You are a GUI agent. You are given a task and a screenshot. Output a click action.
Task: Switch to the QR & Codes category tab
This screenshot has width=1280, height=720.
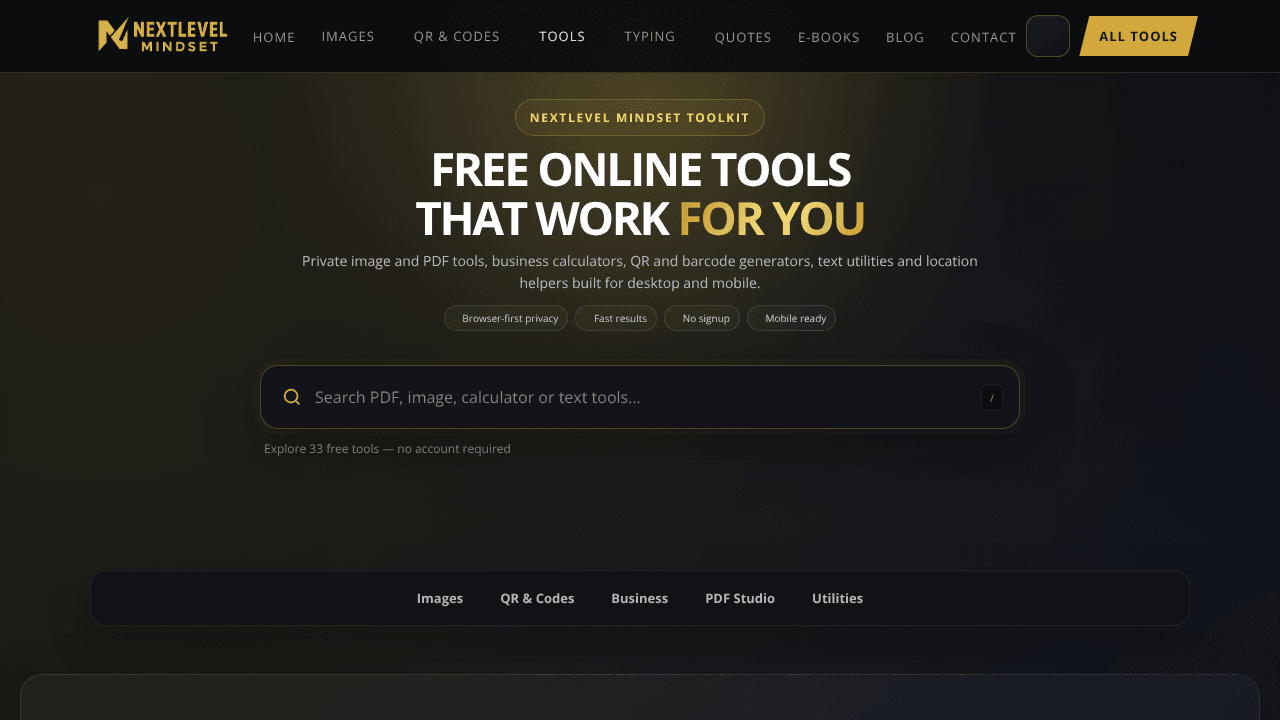coord(537,598)
